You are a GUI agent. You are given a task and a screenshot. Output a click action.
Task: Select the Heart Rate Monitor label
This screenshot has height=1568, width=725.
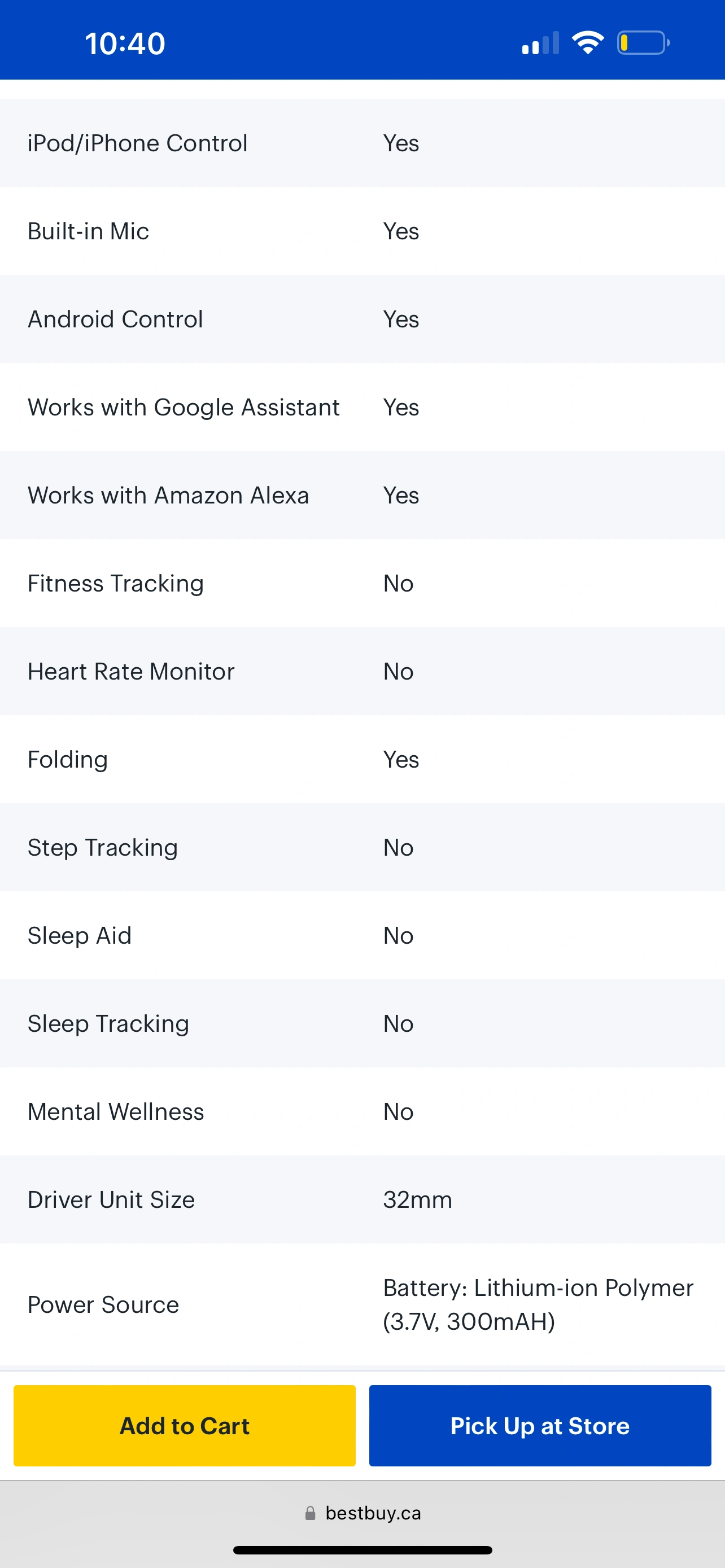tap(131, 671)
